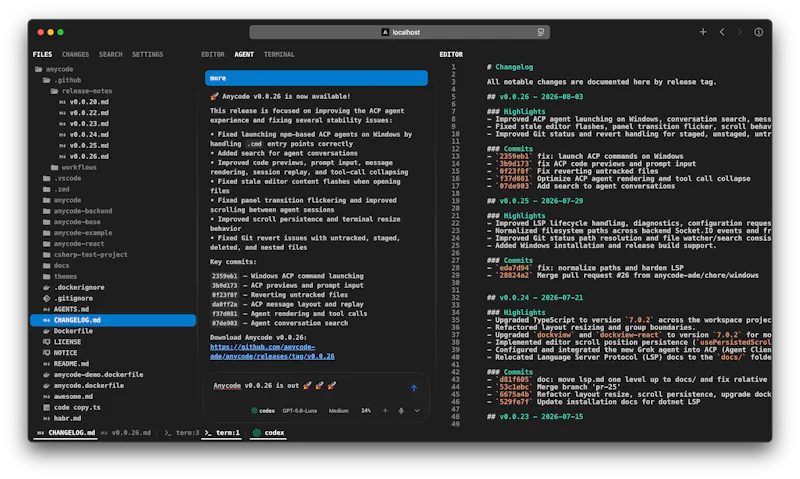Image resolution: width=800 pixels, height=479 pixels.
Task: Open awesome.md in file tree
Action: click(x=68, y=397)
